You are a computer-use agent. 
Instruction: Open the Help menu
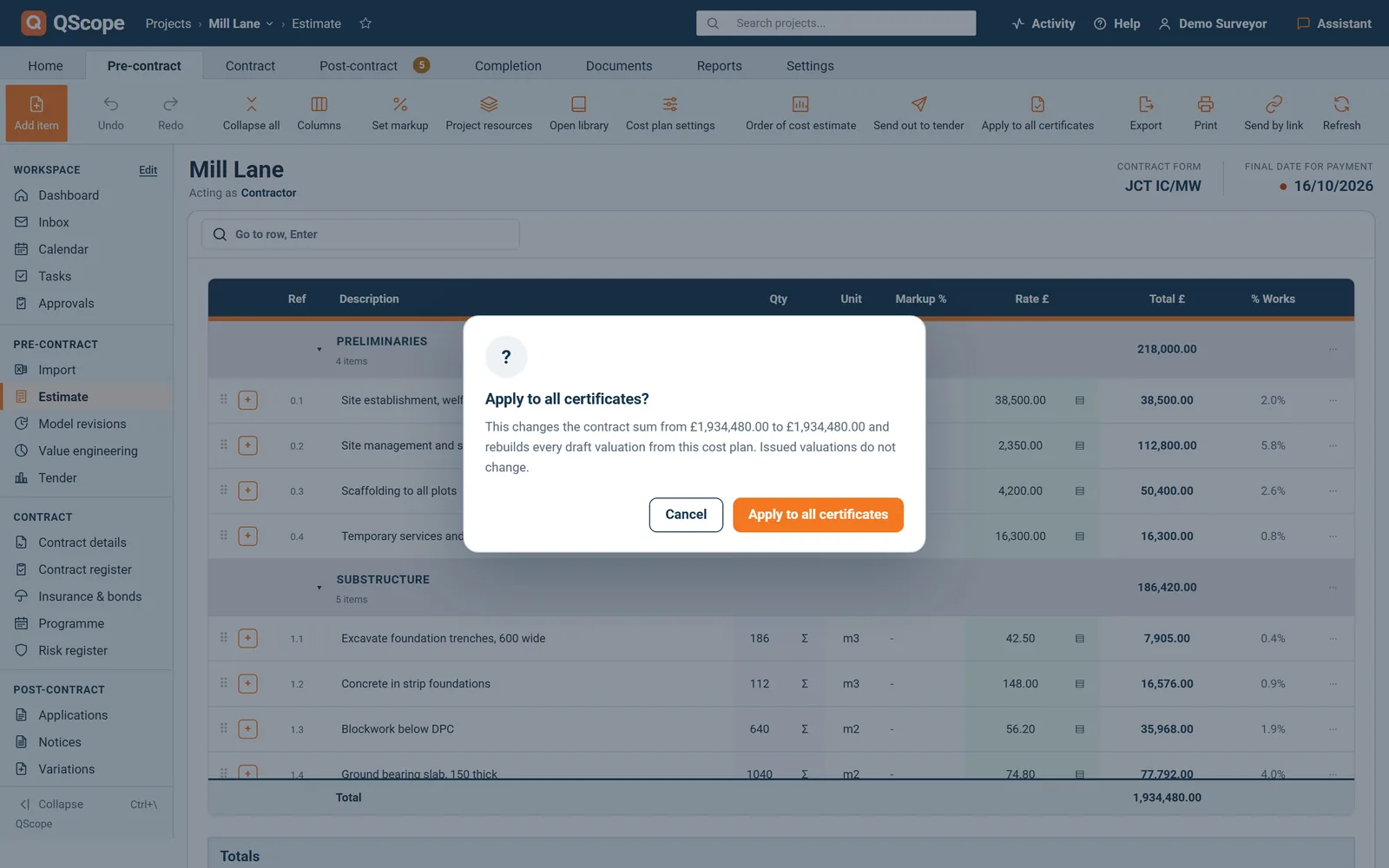(x=1117, y=23)
